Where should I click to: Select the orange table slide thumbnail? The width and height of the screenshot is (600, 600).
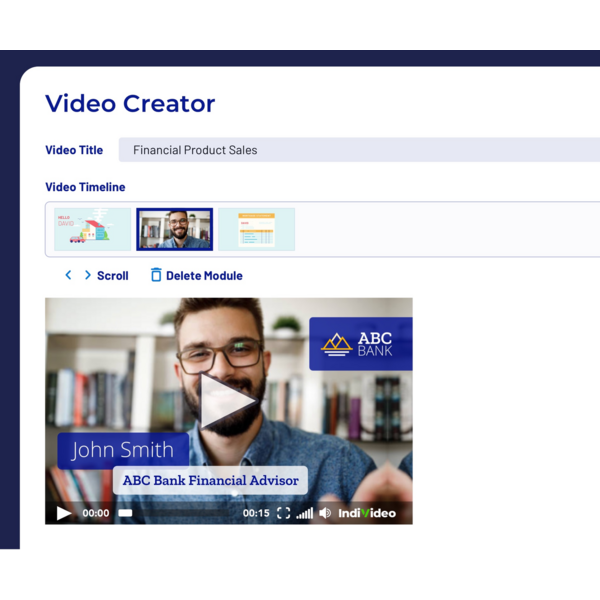click(256, 229)
